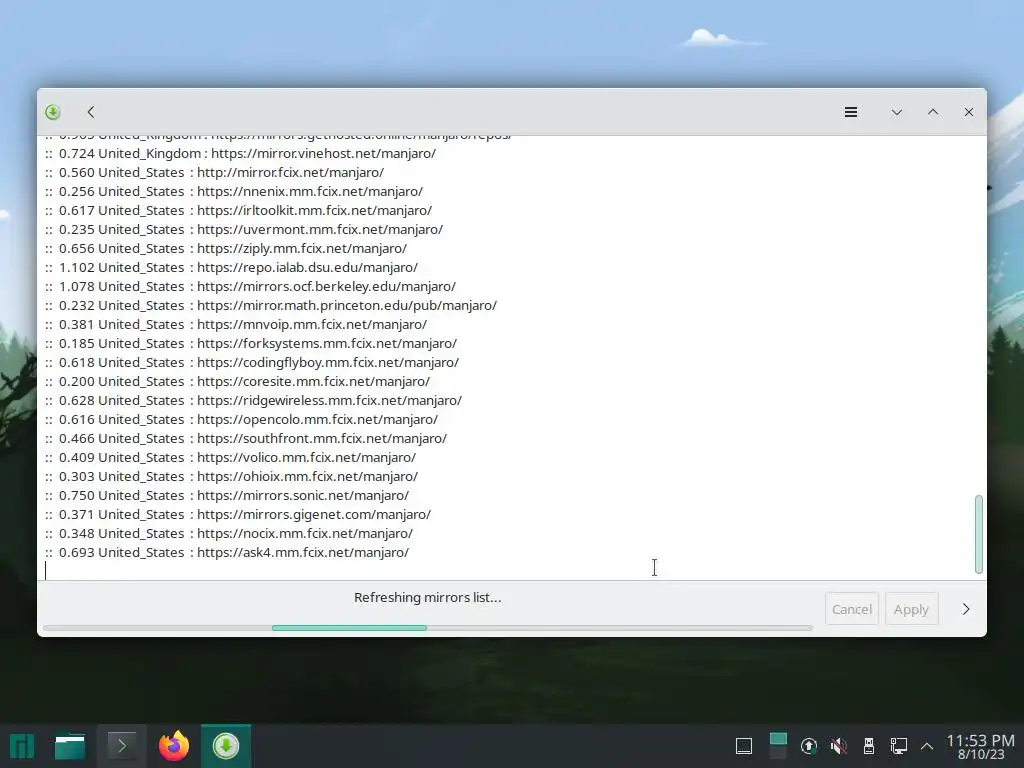Close the Pamac window

click(x=968, y=112)
